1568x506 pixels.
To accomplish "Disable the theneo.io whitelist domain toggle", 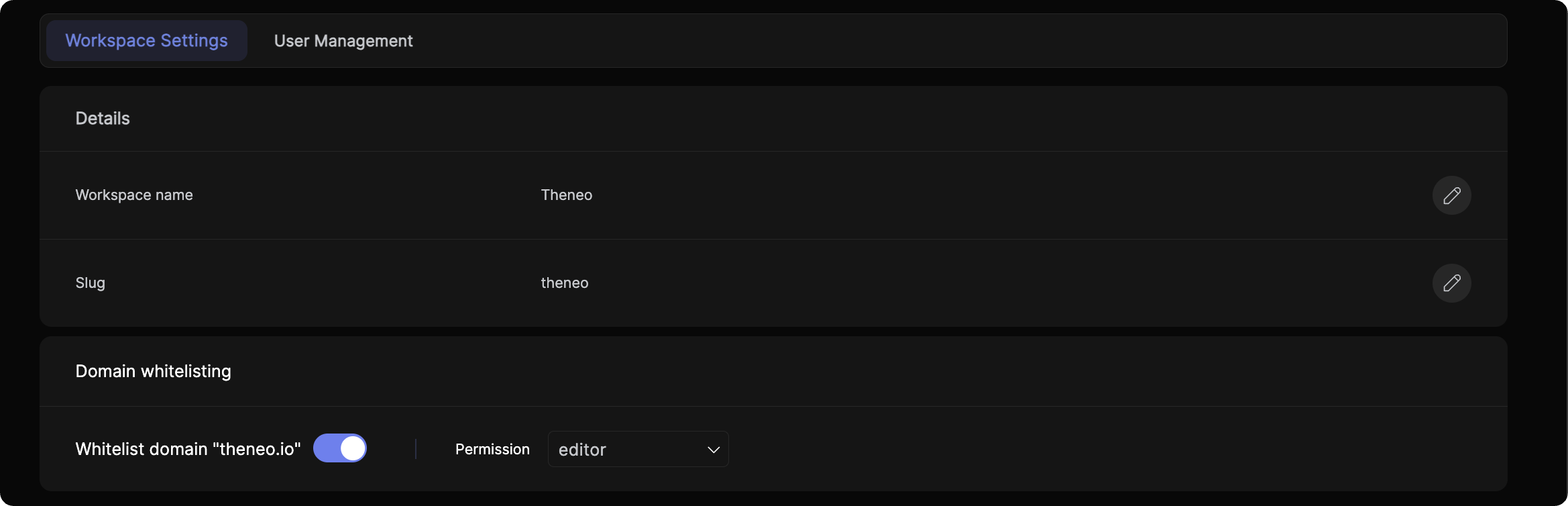I will click(340, 448).
